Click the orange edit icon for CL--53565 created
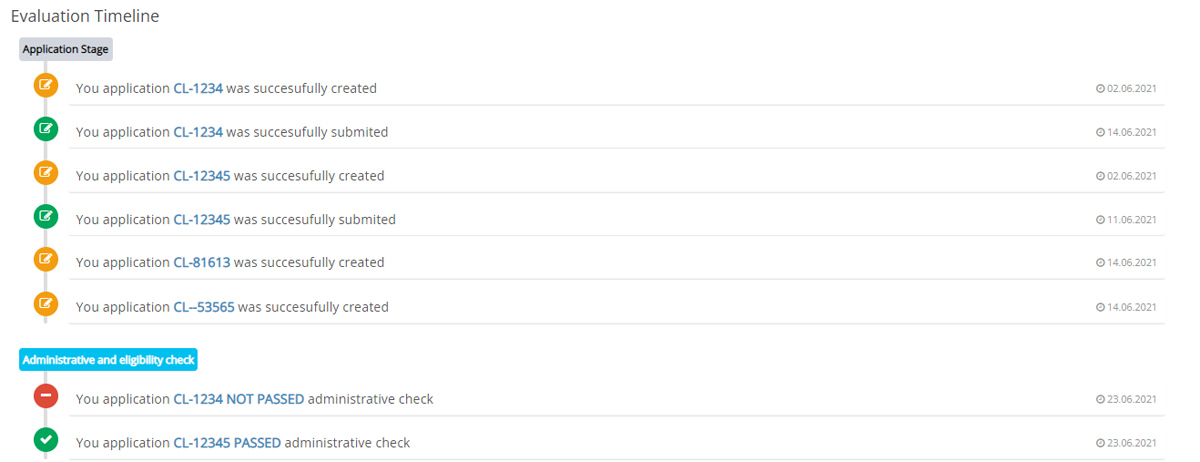This screenshot has width=1200, height=462. [x=46, y=303]
